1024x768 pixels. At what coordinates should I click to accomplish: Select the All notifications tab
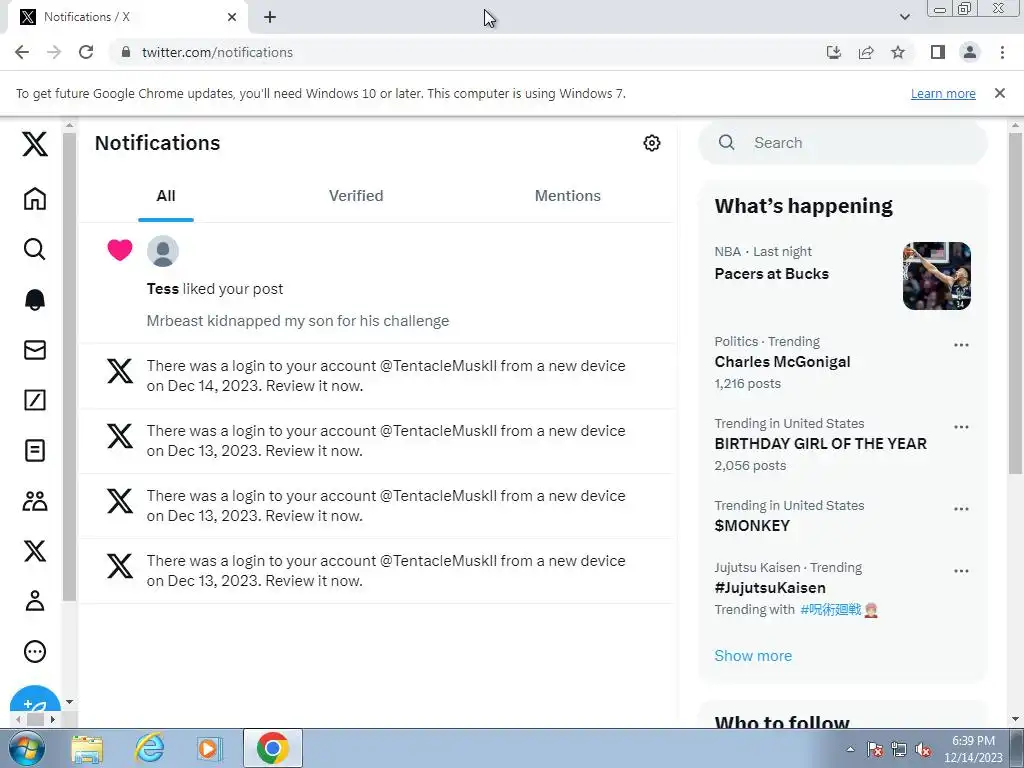click(x=166, y=196)
